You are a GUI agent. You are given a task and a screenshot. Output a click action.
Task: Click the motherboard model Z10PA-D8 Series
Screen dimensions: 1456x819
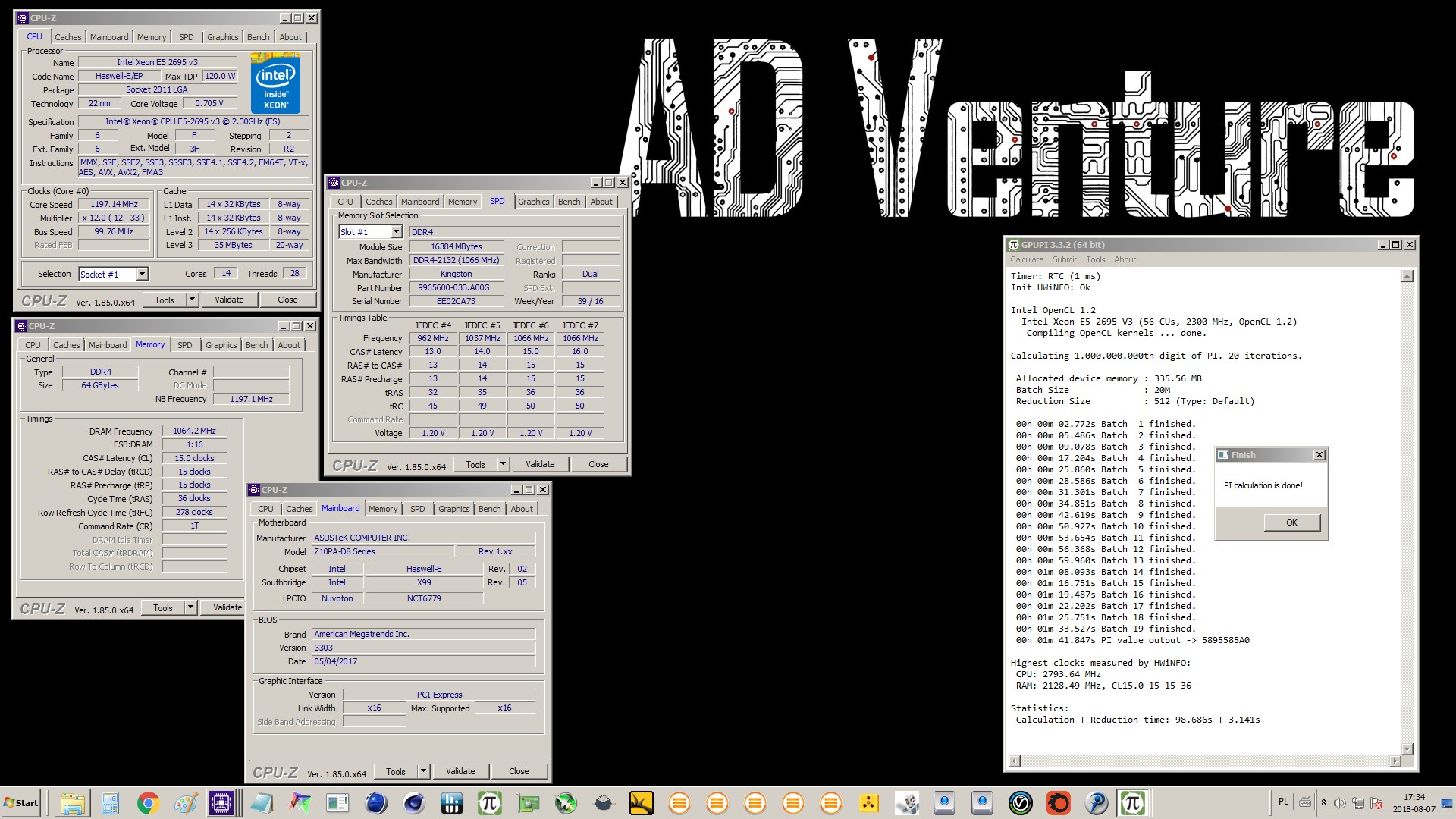[383, 551]
